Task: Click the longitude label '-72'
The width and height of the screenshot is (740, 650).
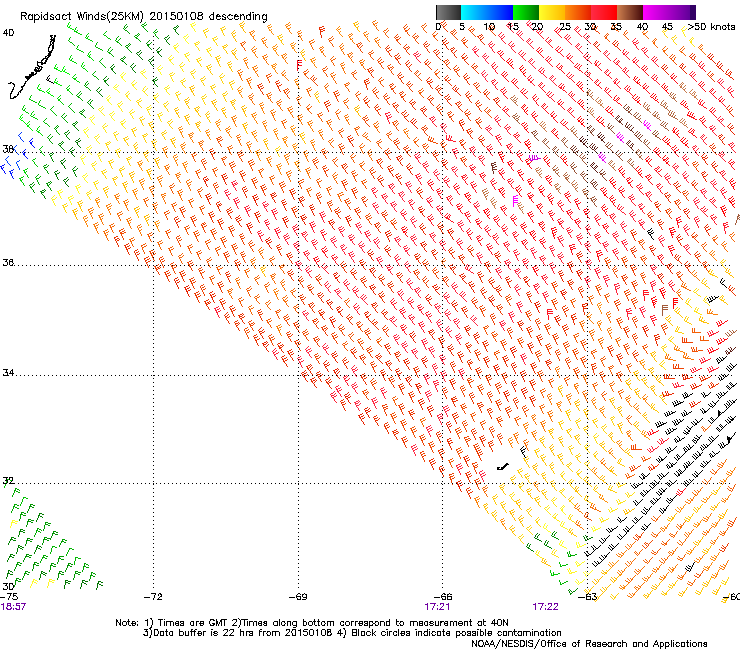Action: pyautogui.click(x=153, y=597)
